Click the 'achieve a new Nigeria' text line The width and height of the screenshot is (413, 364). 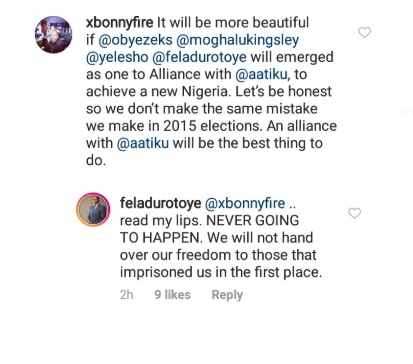coord(158,91)
